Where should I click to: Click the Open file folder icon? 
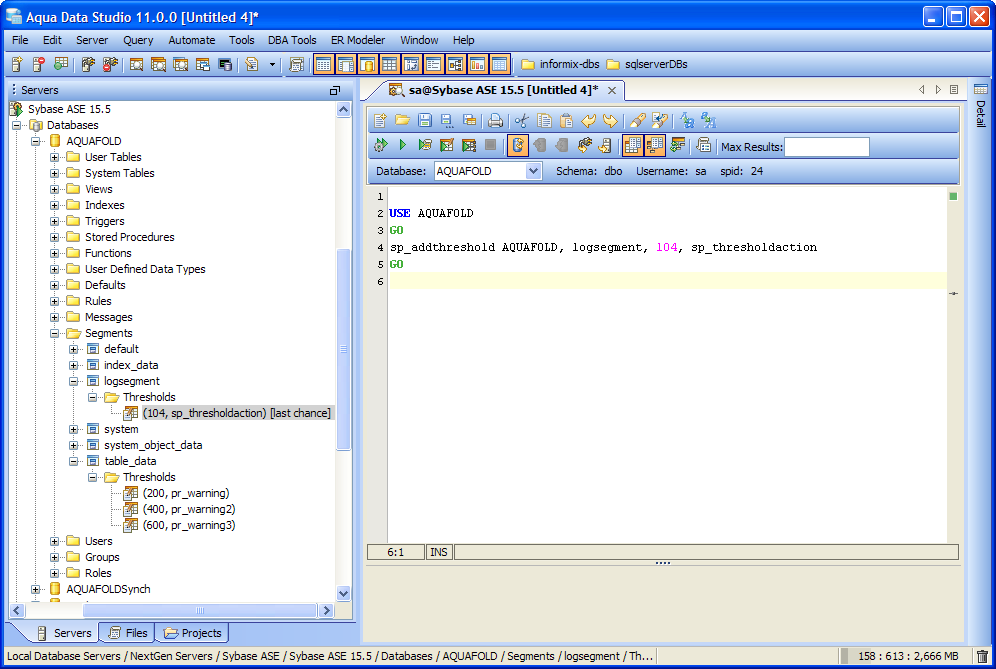402,120
